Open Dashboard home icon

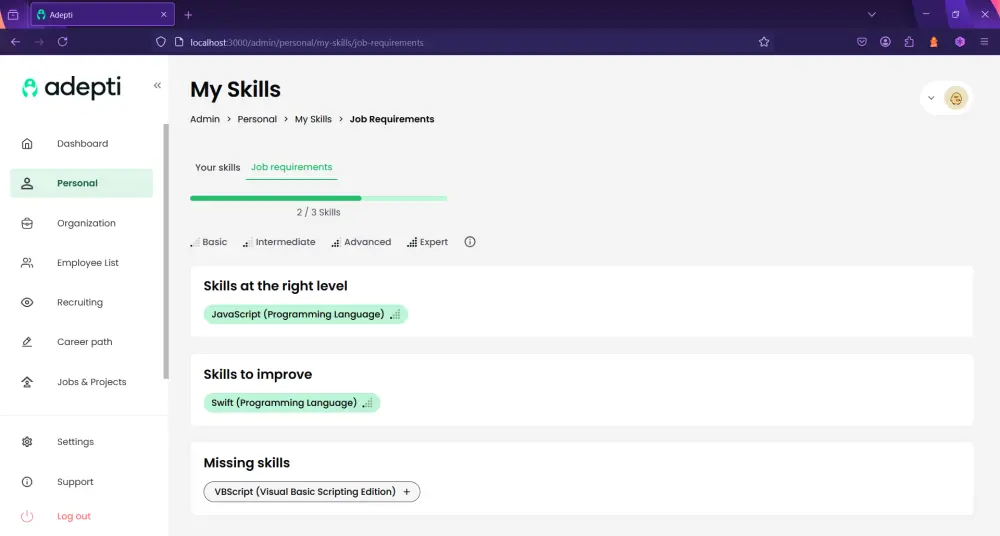27,144
